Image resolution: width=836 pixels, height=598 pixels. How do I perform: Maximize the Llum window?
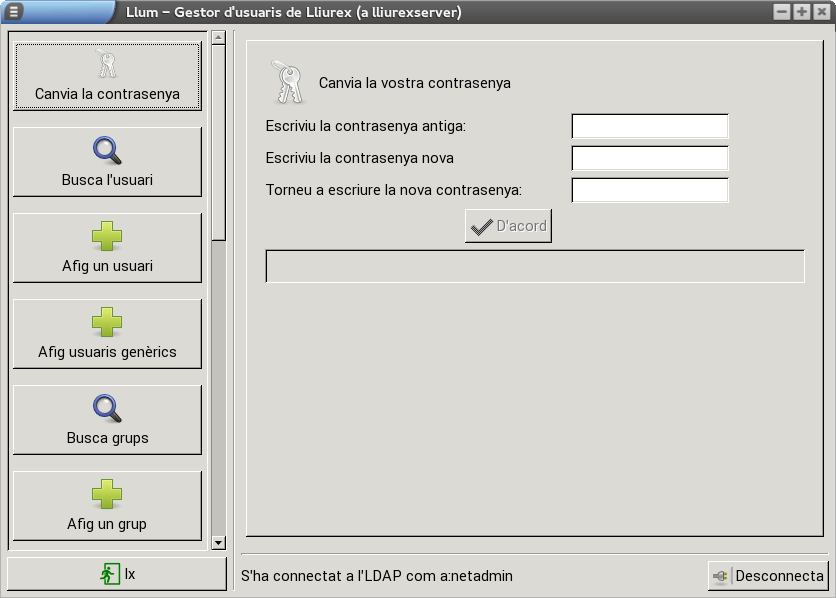click(x=802, y=12)
